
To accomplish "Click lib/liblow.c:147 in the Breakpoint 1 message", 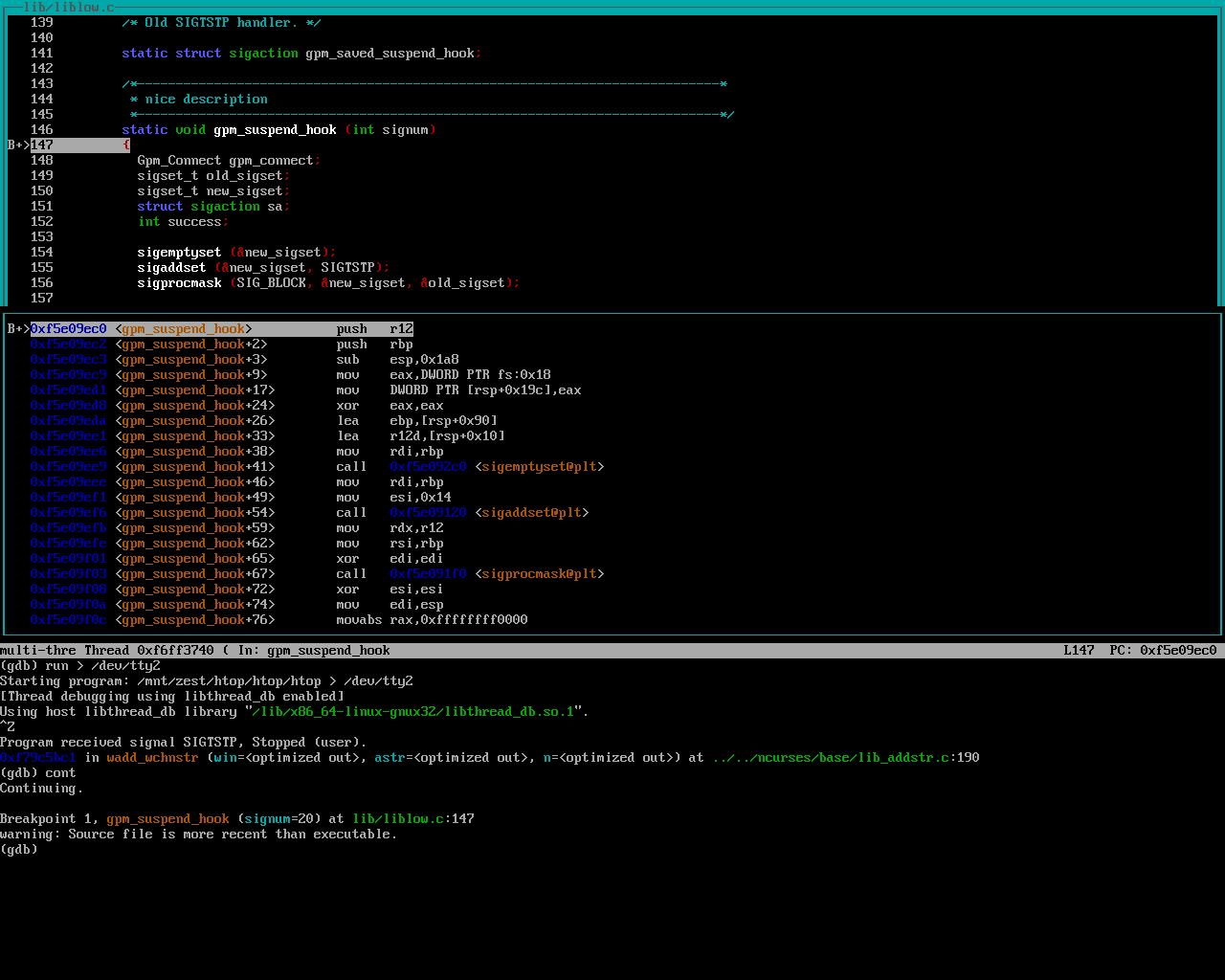I will 412,819.
